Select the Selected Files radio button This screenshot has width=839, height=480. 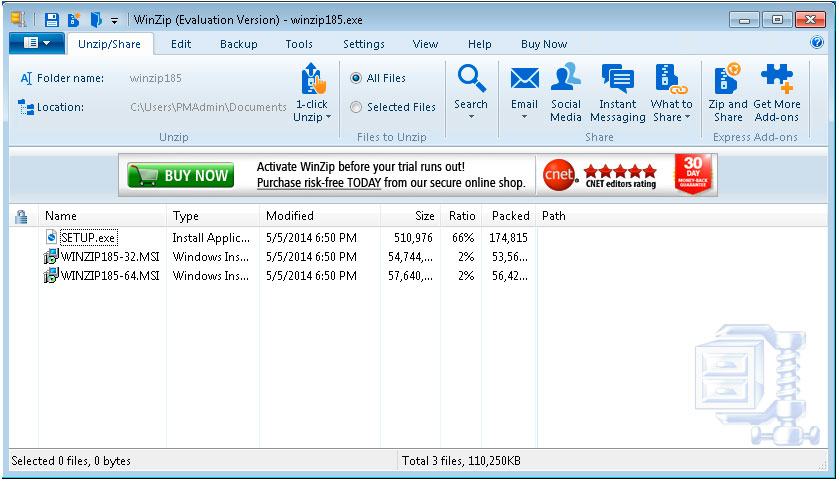pos(356,107)
